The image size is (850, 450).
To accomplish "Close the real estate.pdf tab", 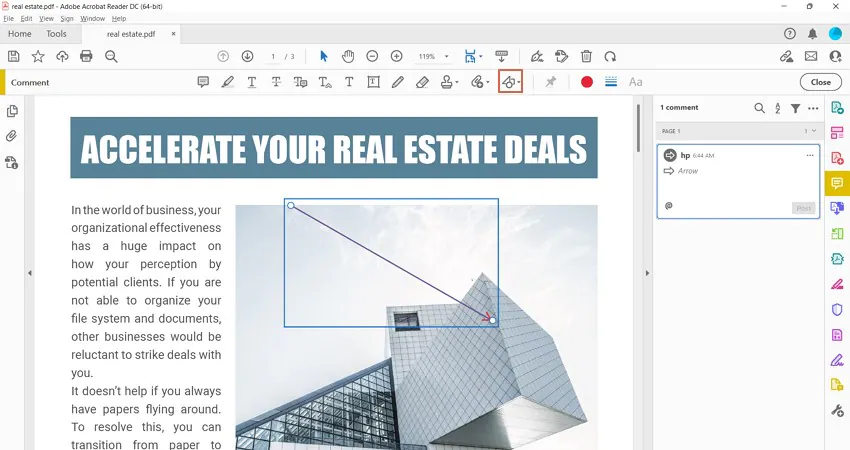I will pyautogui.click(x=173, y=34).
